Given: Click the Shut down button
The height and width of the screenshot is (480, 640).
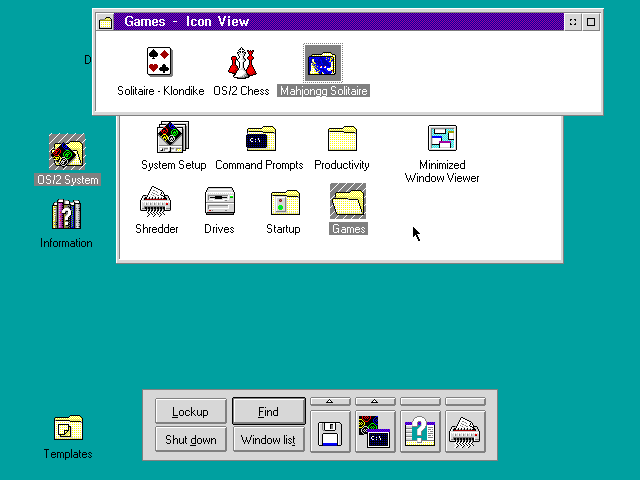Looking at the screenshot, I should tap(191, 439).
